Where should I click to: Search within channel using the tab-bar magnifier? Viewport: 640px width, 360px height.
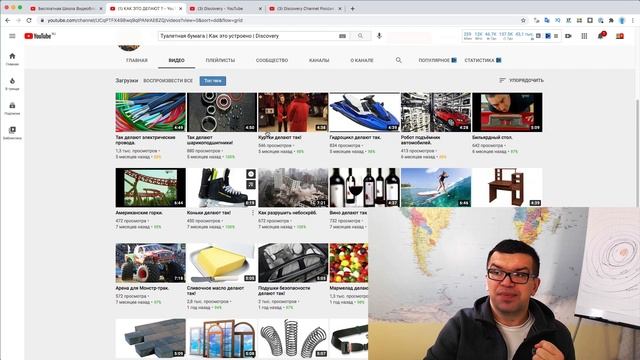(x=399, y=60)
